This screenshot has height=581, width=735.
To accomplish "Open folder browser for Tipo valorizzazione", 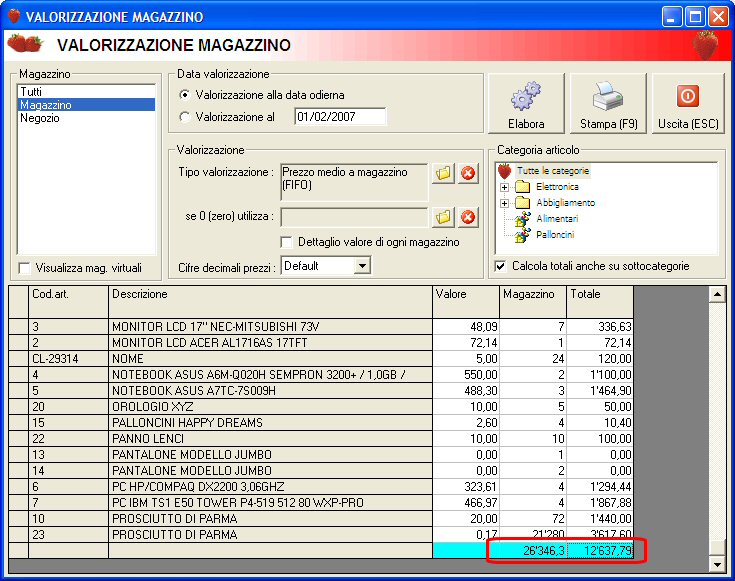I will [443, 173].
